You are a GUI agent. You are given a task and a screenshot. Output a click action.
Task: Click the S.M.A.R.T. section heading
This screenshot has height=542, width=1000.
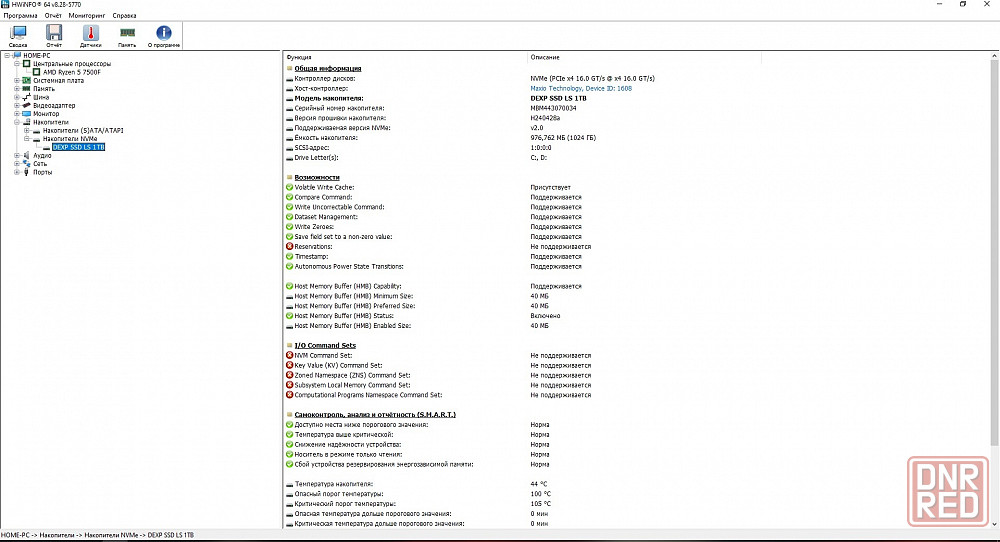[x=375, y=414]
